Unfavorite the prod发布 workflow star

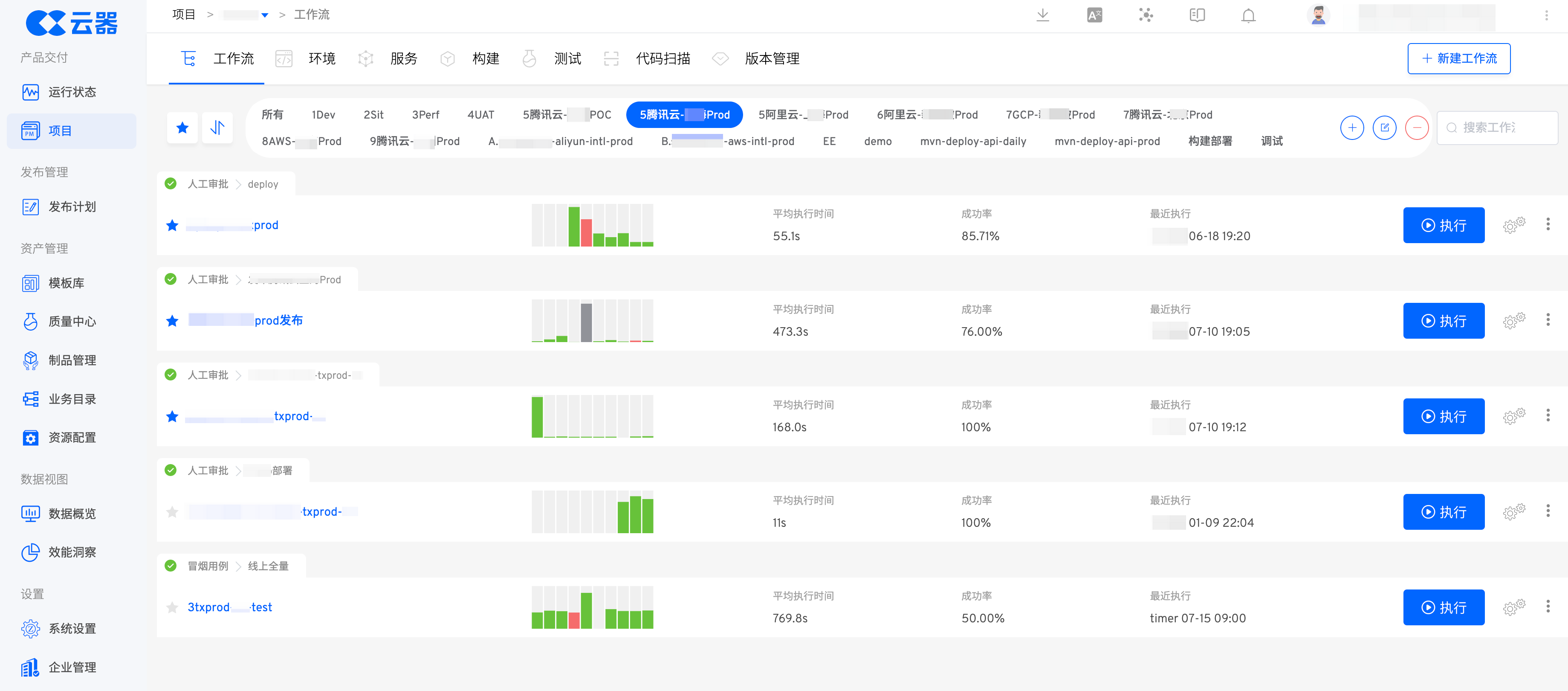pyautogui.click(x=172, y=321)
